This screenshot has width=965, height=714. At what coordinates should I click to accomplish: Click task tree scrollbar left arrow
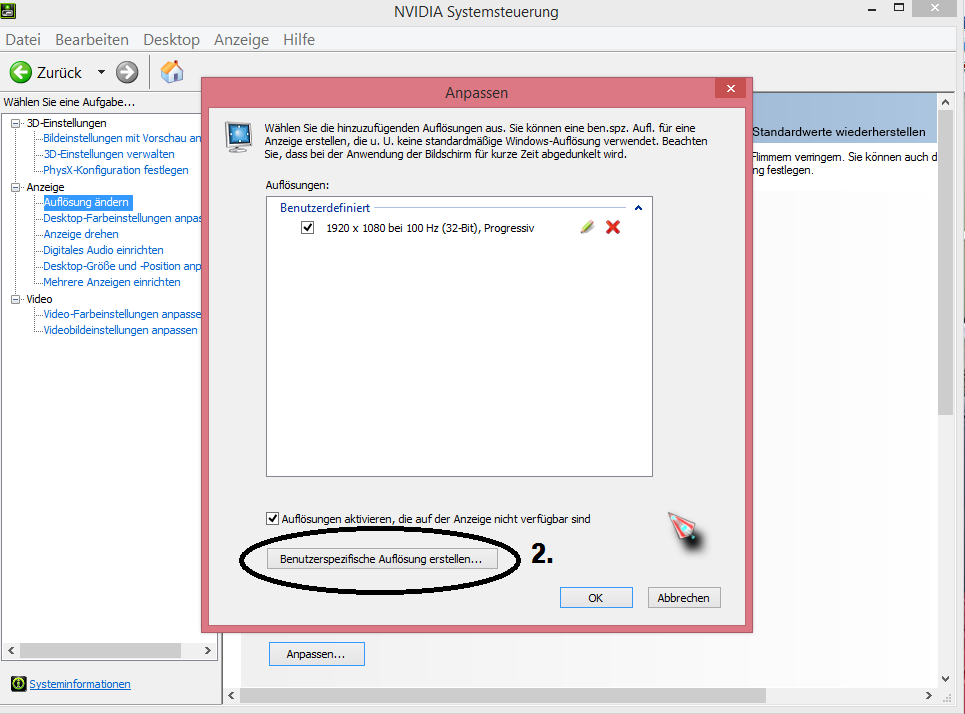click(x=11, y=650)
